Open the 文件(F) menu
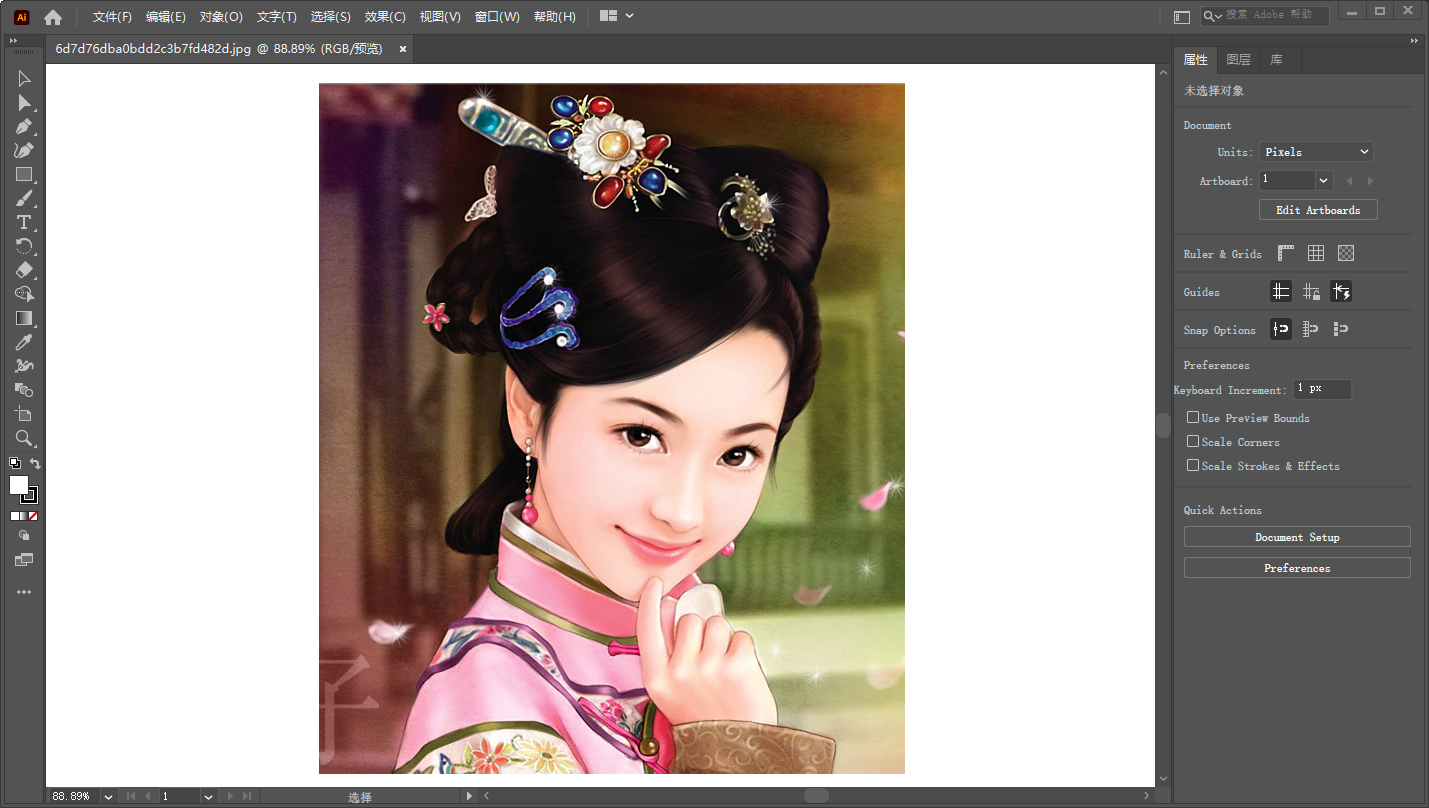Image resolution: width=1429 pixels, height=808 pixels. (112, 17)
